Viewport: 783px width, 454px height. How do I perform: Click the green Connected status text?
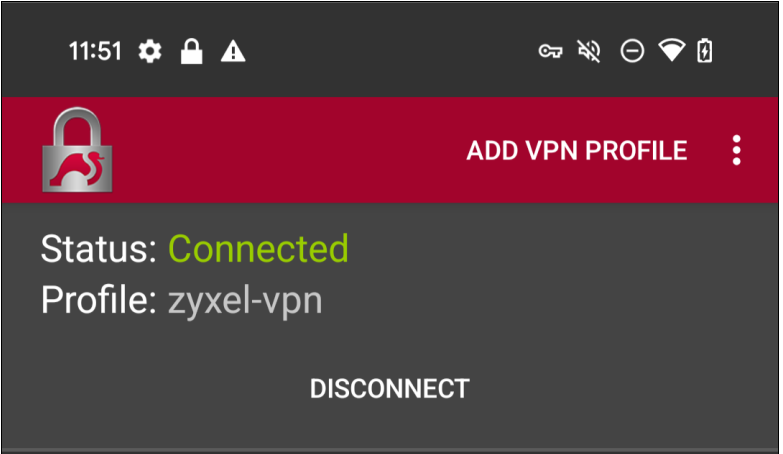[258, 248]
